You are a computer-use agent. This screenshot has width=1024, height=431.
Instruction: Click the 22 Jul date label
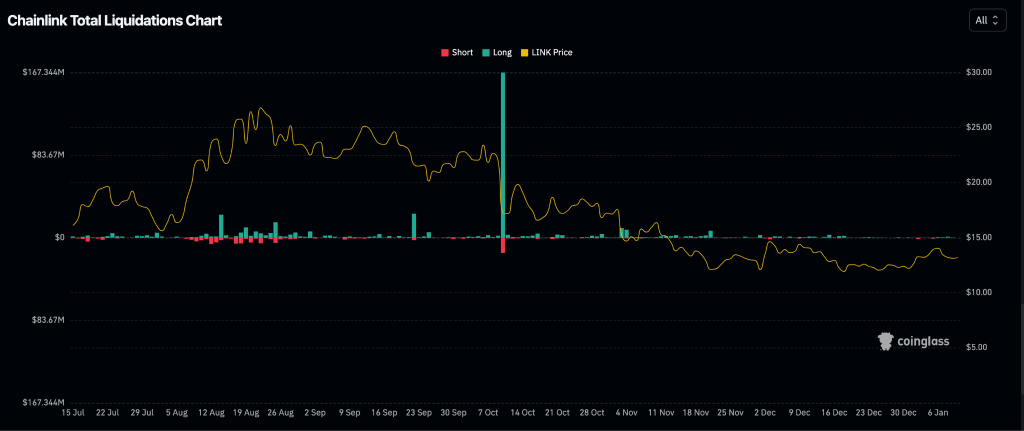108,413
